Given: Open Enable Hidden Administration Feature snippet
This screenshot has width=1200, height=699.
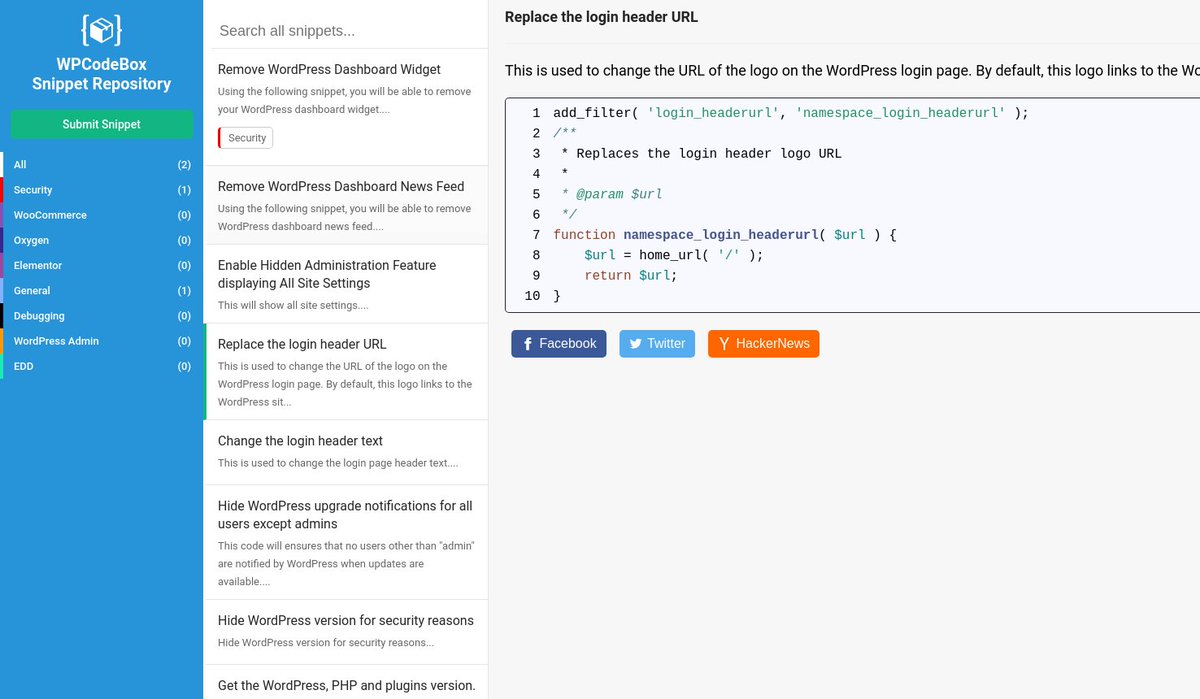Looking at the screenshot, I should pos(346,284).
